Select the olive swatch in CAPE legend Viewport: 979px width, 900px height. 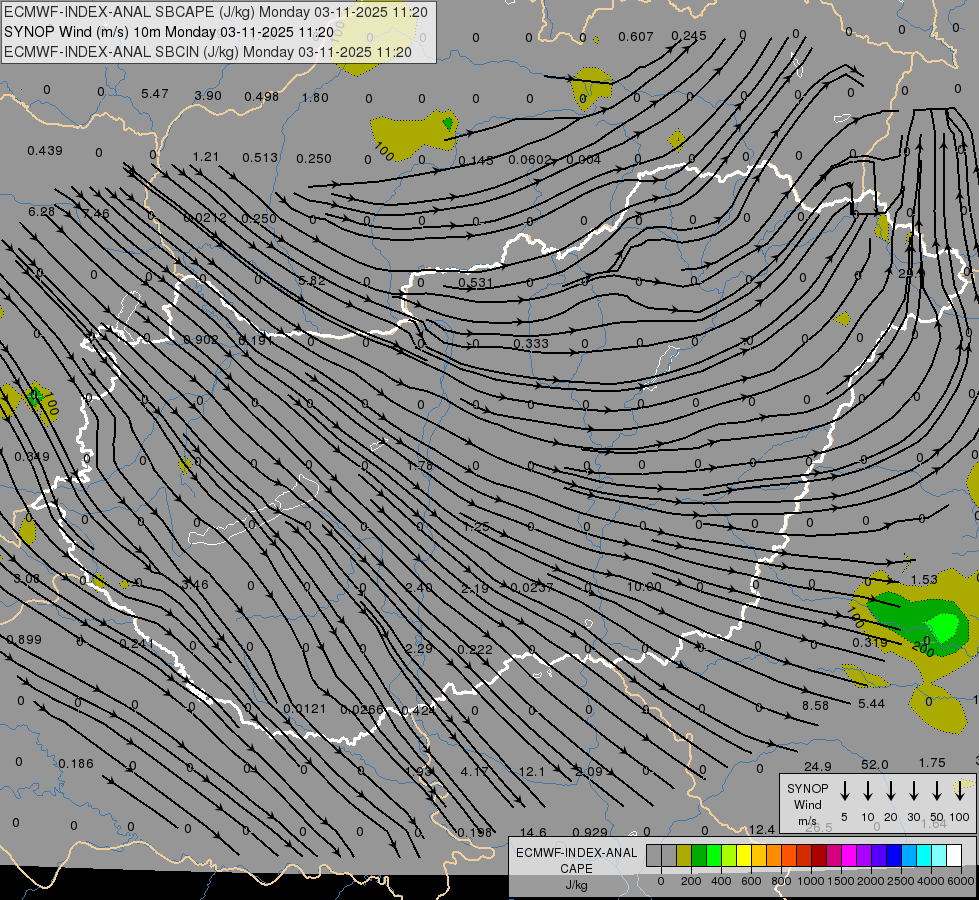(x=684, y=855)
